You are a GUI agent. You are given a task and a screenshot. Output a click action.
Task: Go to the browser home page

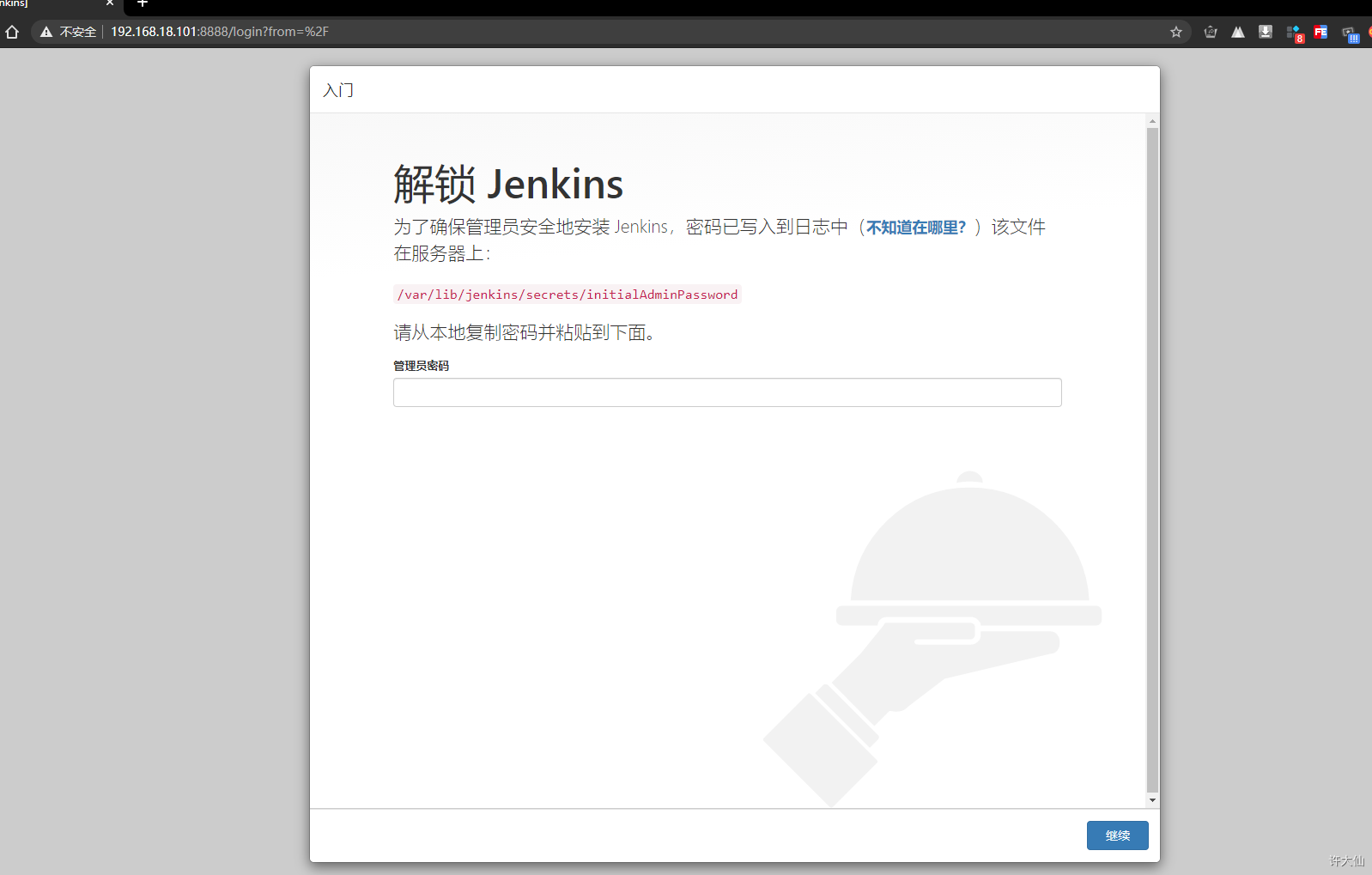pos(12,32)
